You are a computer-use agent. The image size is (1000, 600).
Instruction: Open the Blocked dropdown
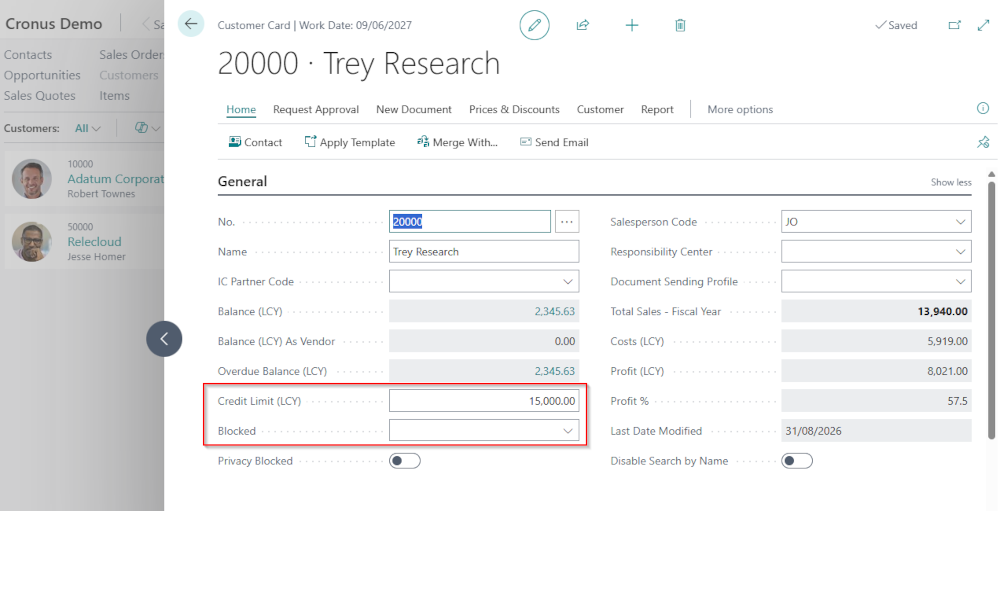(x=568, y=431)
